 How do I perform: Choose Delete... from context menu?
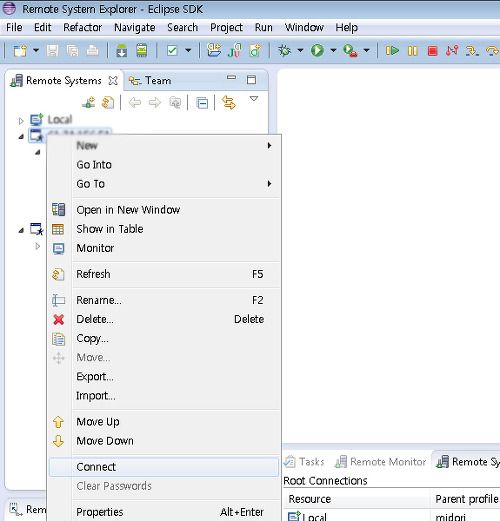click(x=164, y=319)
